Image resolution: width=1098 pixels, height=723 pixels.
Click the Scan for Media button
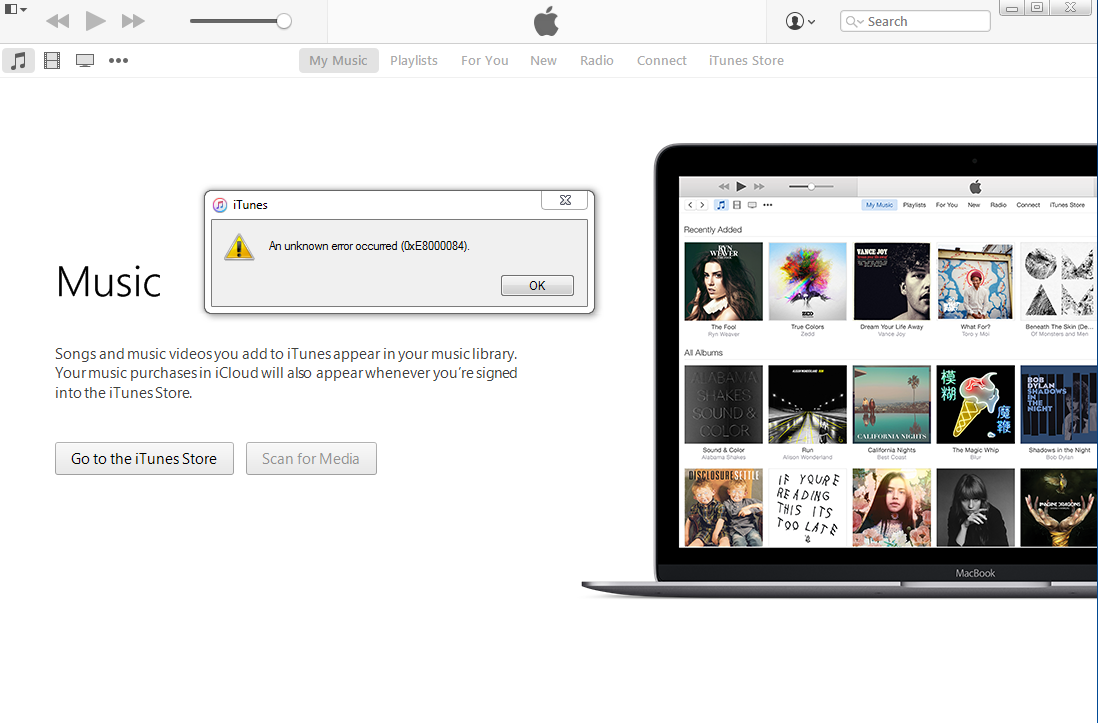click(x=311, y=458)
